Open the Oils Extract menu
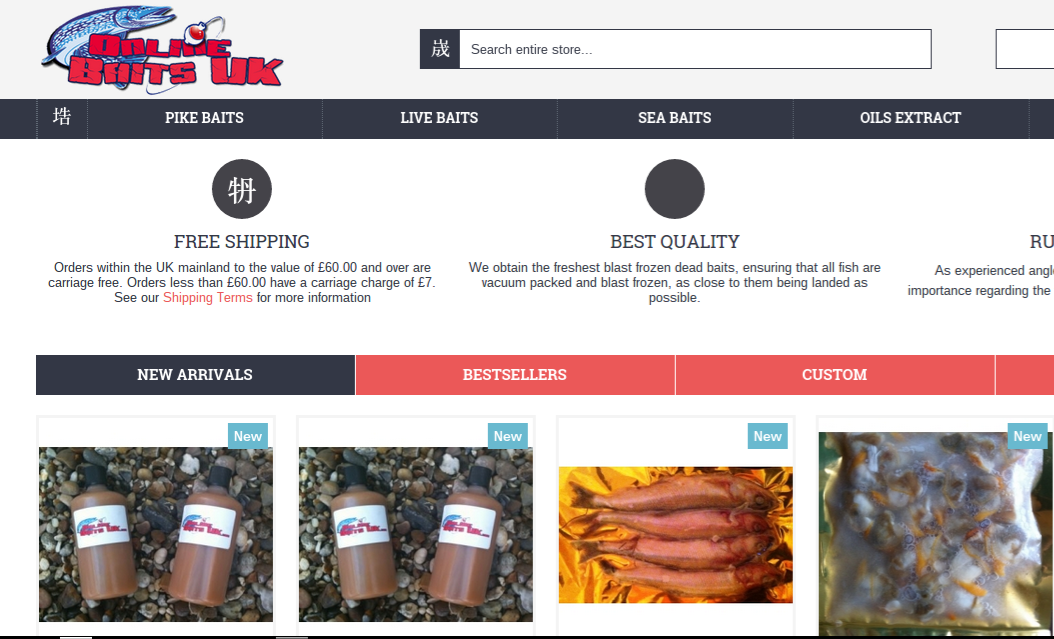This screenshot has height=639, width=1054. (911, 118)
